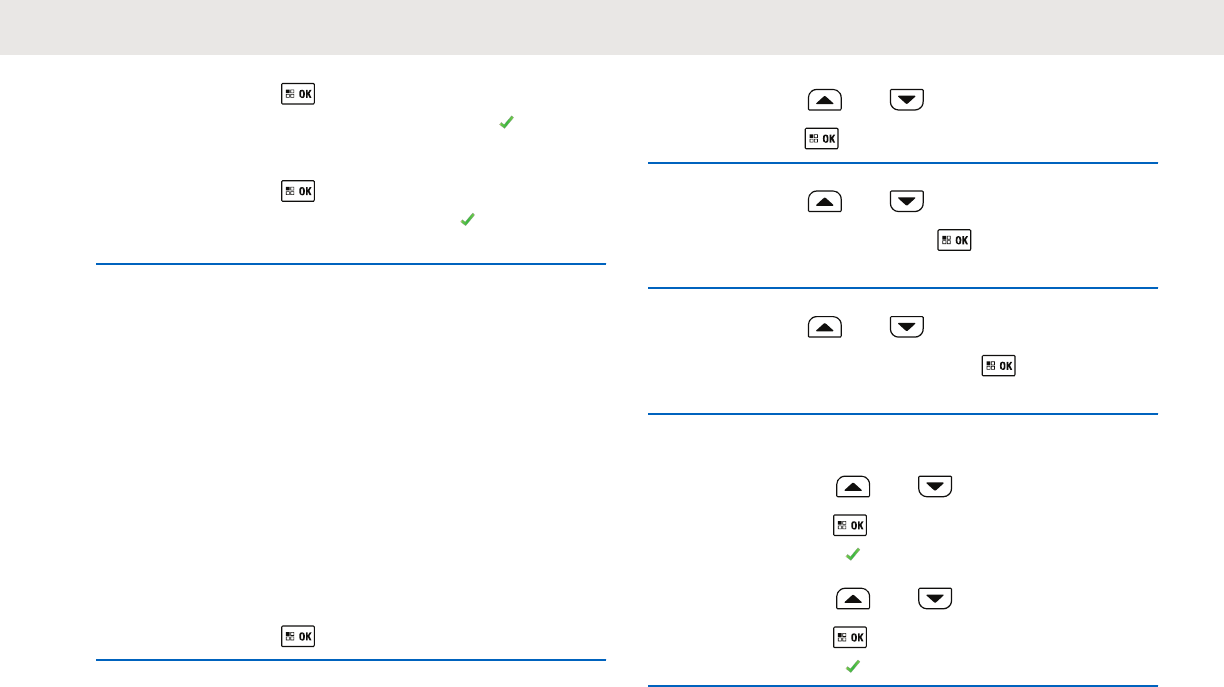Click the bottom-most green checkmark in right column
This screenshot has width=1224, height=687.
(852, 665)
